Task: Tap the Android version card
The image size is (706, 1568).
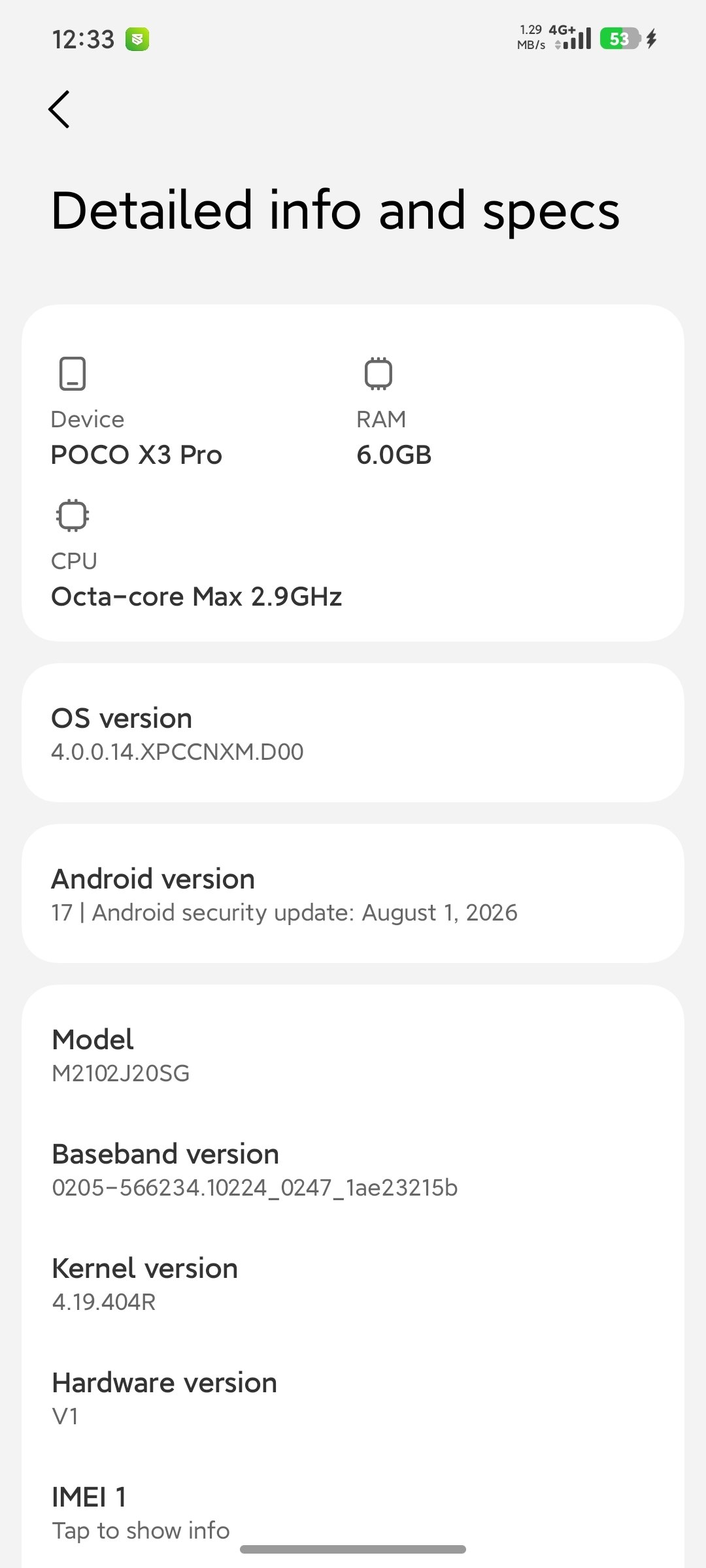Action: (353, 894)
